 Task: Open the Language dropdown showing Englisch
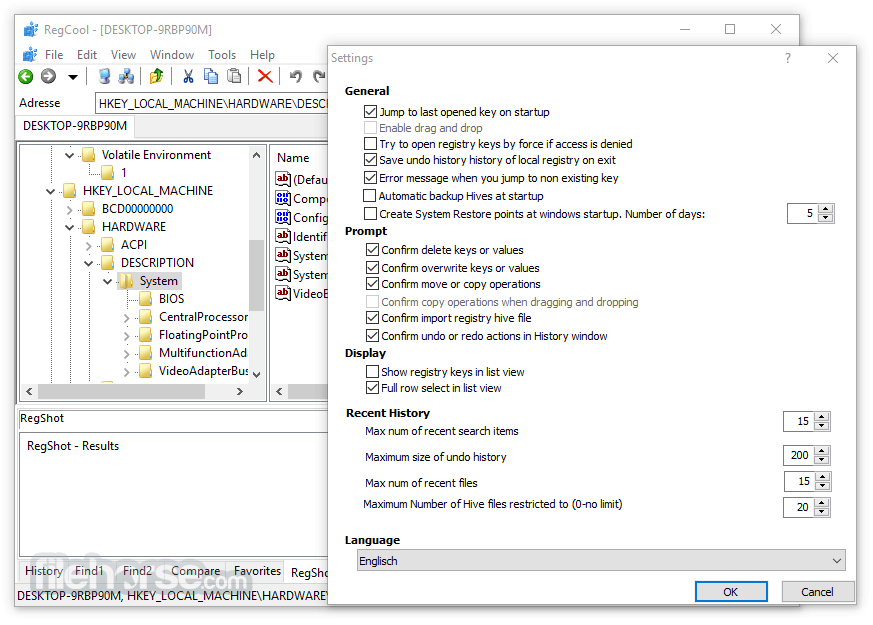(601, 560)
